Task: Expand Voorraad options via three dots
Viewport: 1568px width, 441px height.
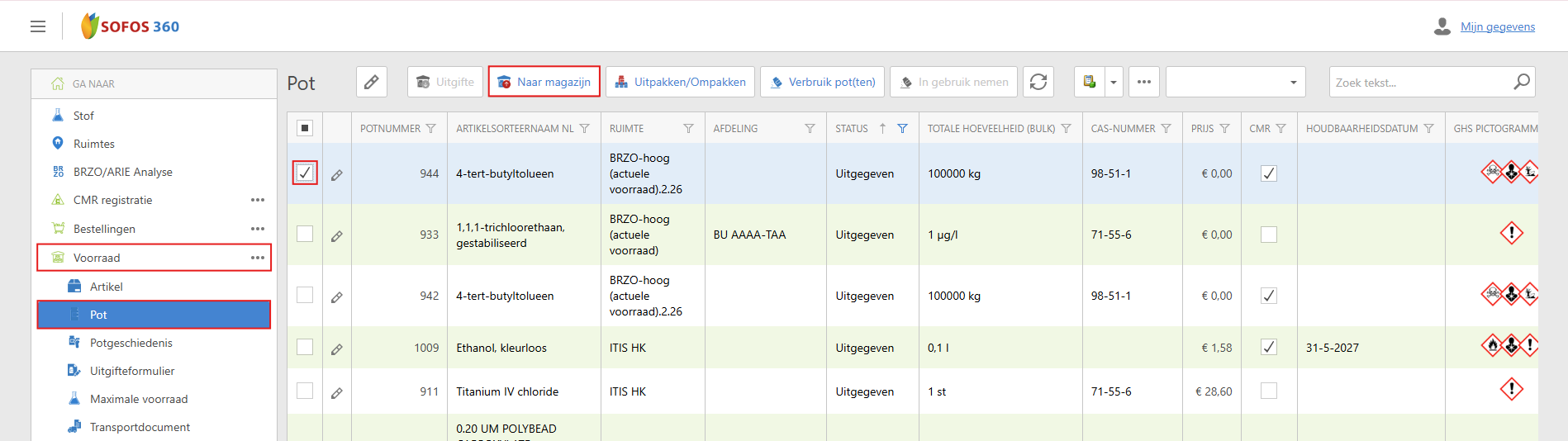Action: tap(258, 258)
